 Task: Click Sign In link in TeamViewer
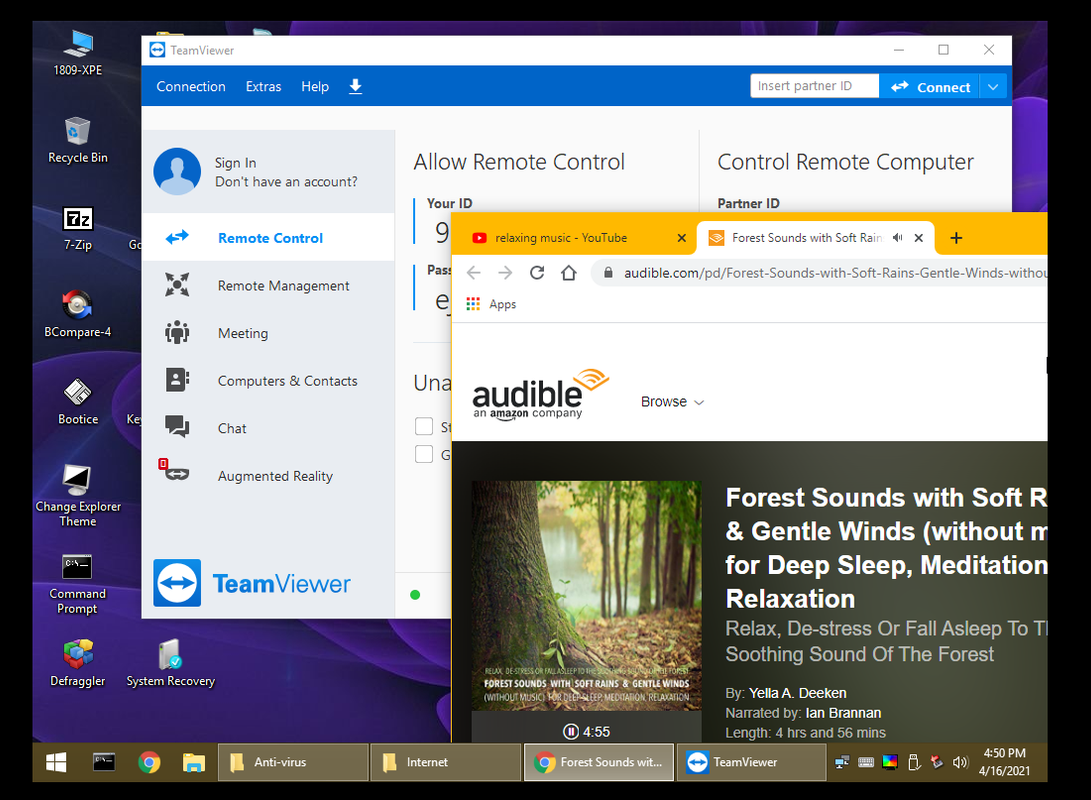(235, 163)
